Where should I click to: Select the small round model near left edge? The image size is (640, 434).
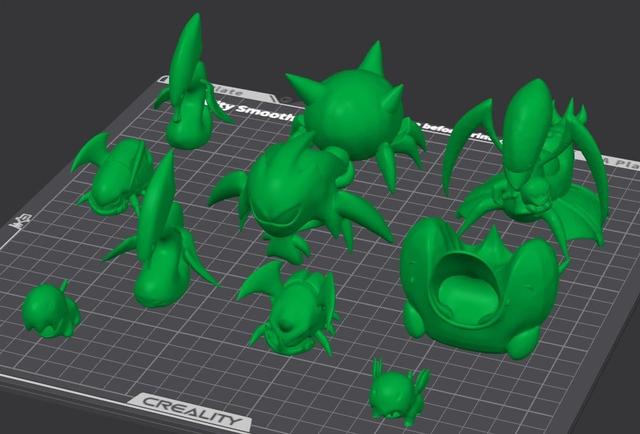pyautogui.click(x=50, y=310)
